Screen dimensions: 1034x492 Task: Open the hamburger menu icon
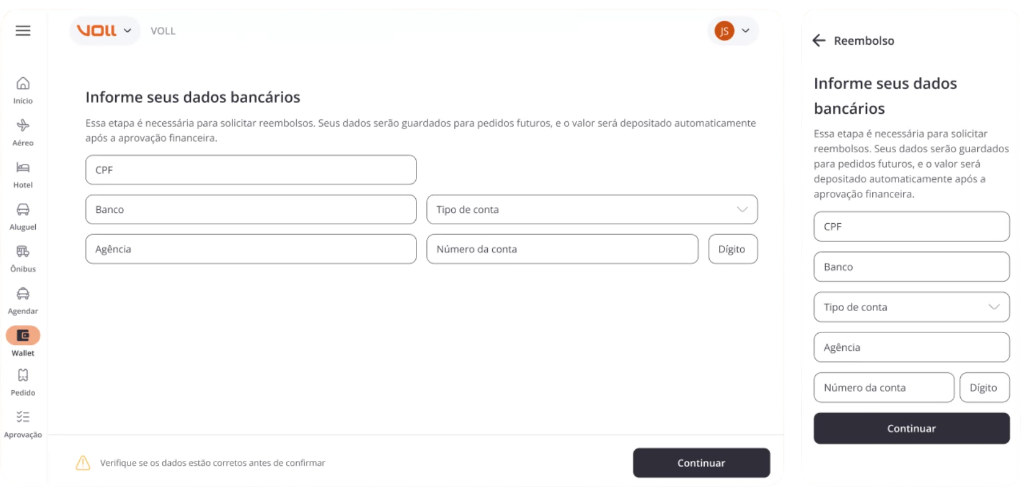click(23, 30)
